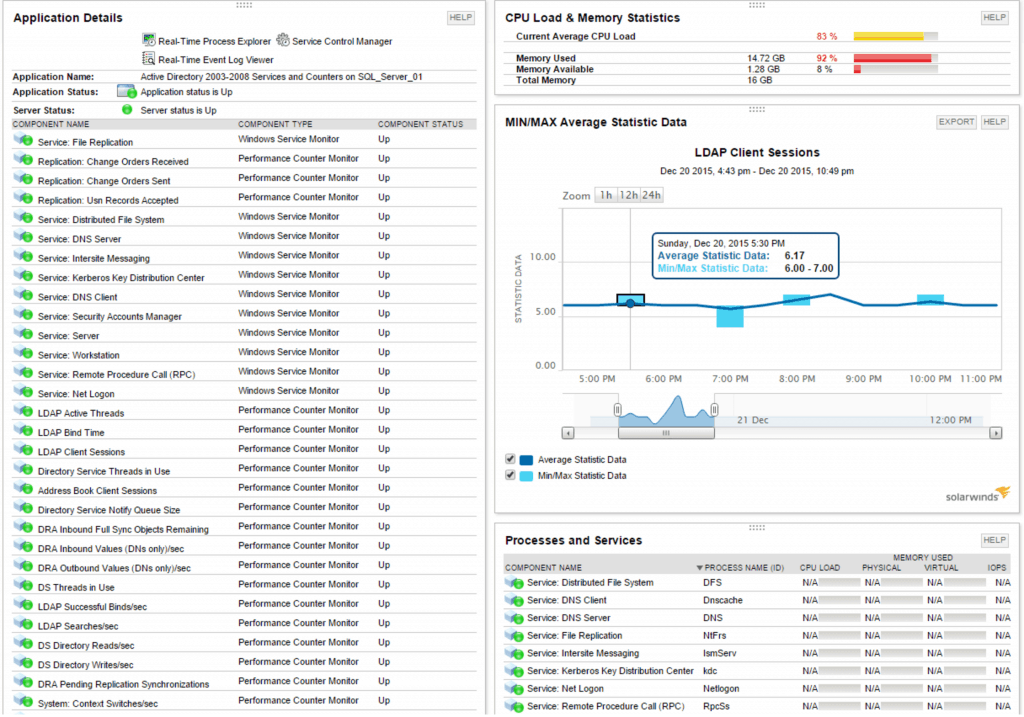Image resolution: width=1024 pixels, height=717 pixels.
Task: Select the 1h zoom range
Action: [x=606, y=195]
